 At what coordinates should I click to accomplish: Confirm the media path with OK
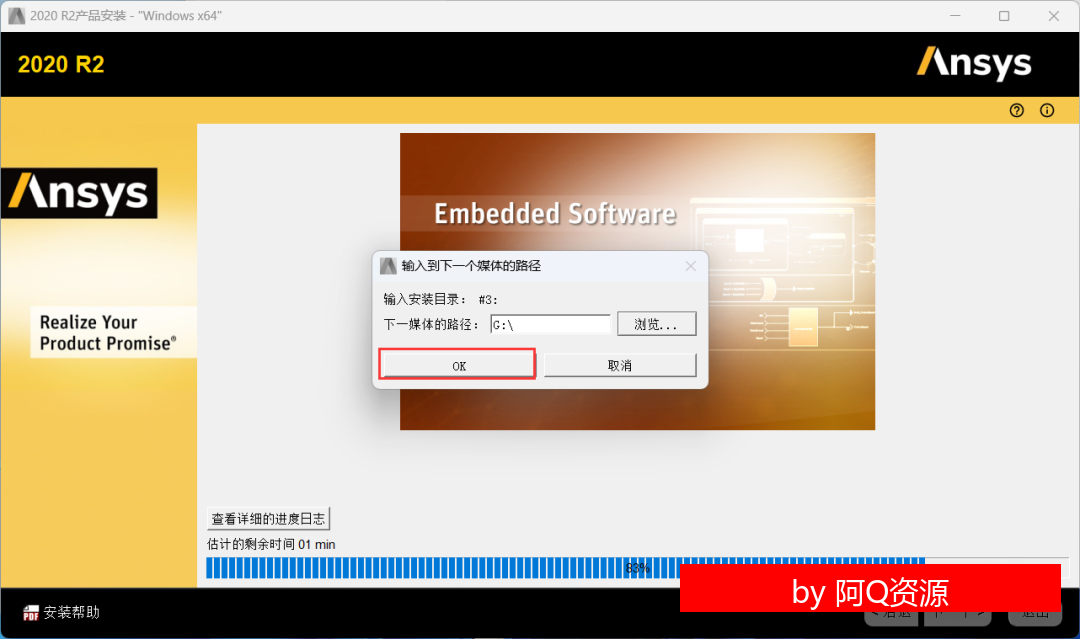pos(458,365)
